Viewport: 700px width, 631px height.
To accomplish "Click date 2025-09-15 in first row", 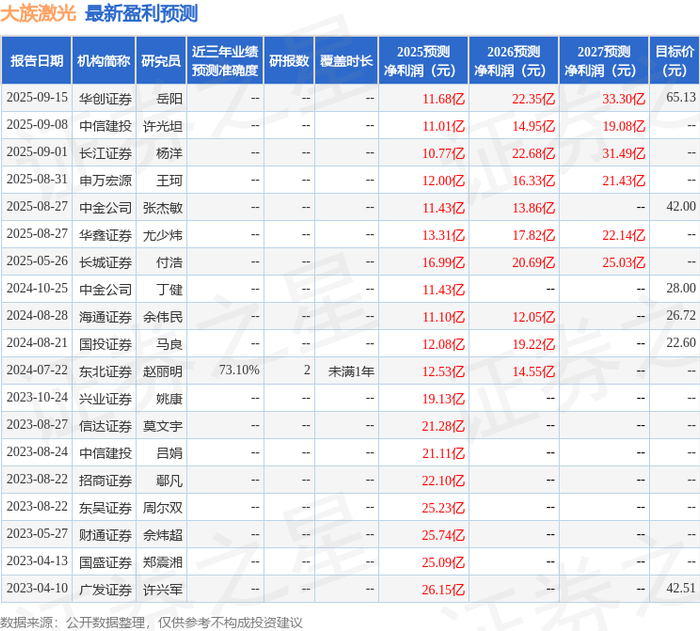I will click(x=37, y=98).
